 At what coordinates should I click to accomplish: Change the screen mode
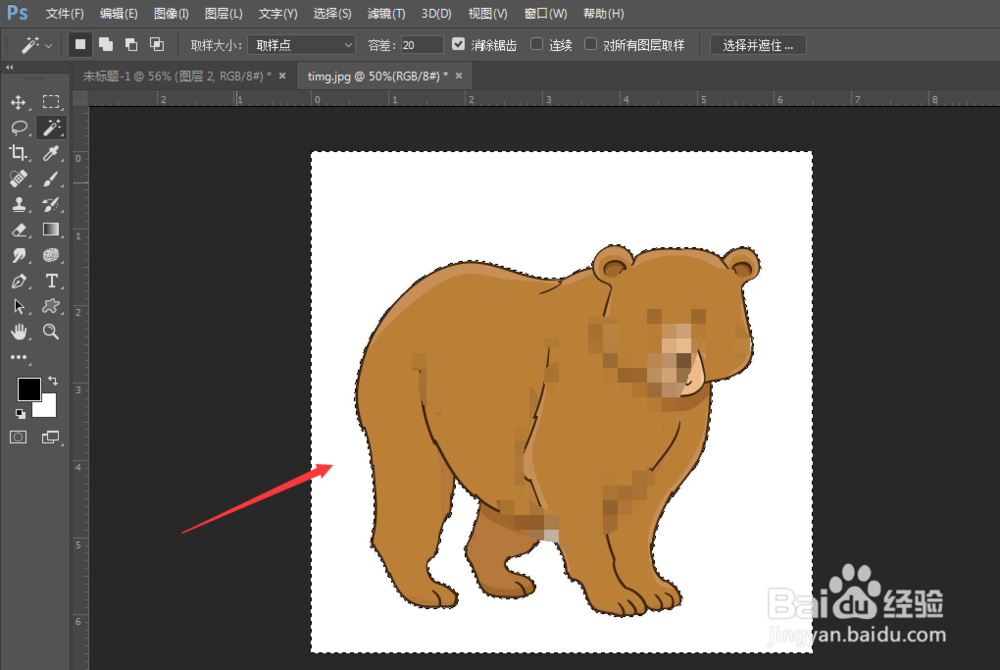pyautogui.click(x=51, y=437)
